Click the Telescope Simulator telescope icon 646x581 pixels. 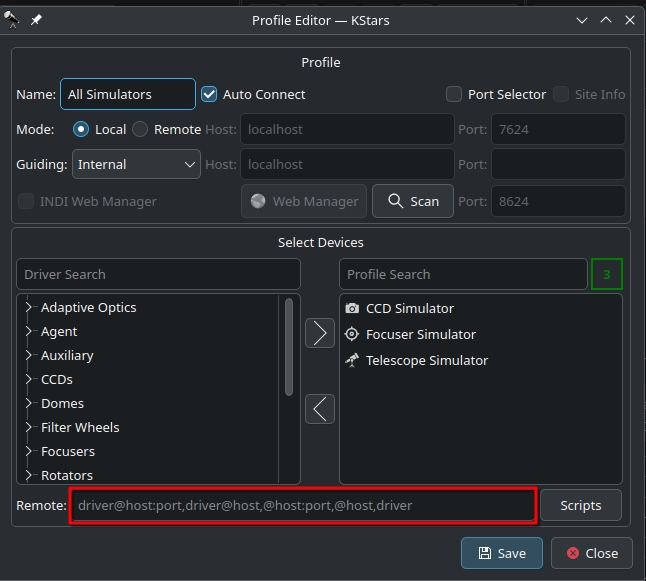(x=352, y=361)
